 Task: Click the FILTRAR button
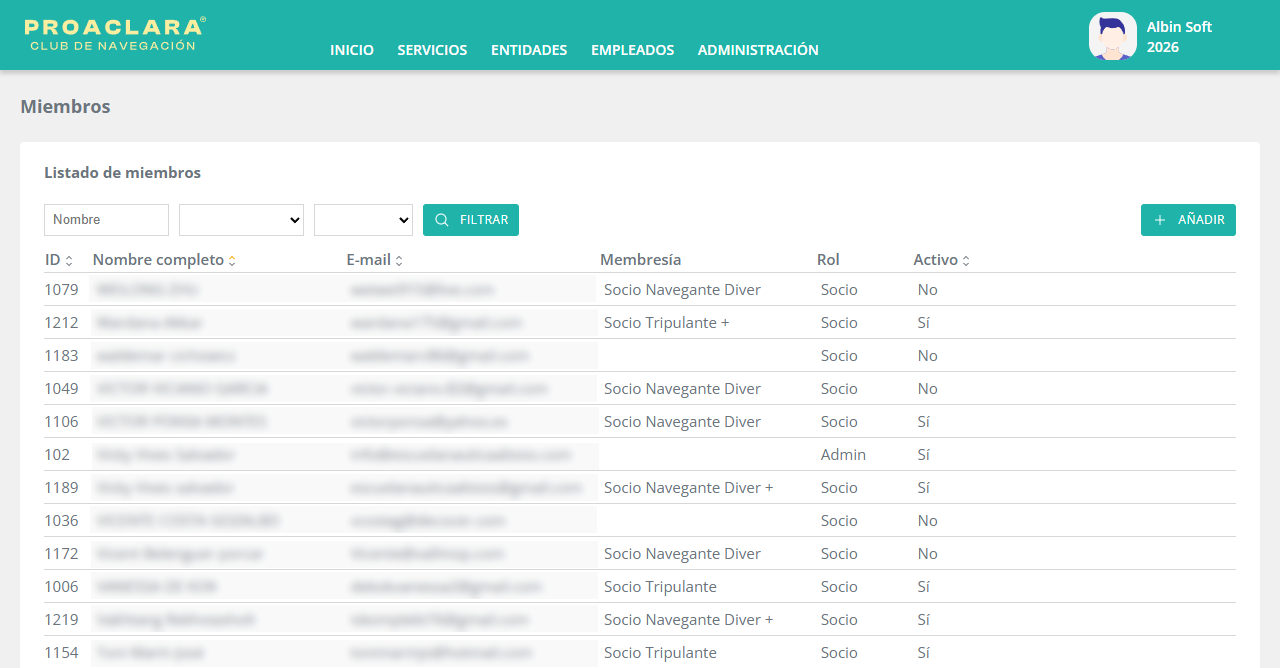click(x=471, y=220)
